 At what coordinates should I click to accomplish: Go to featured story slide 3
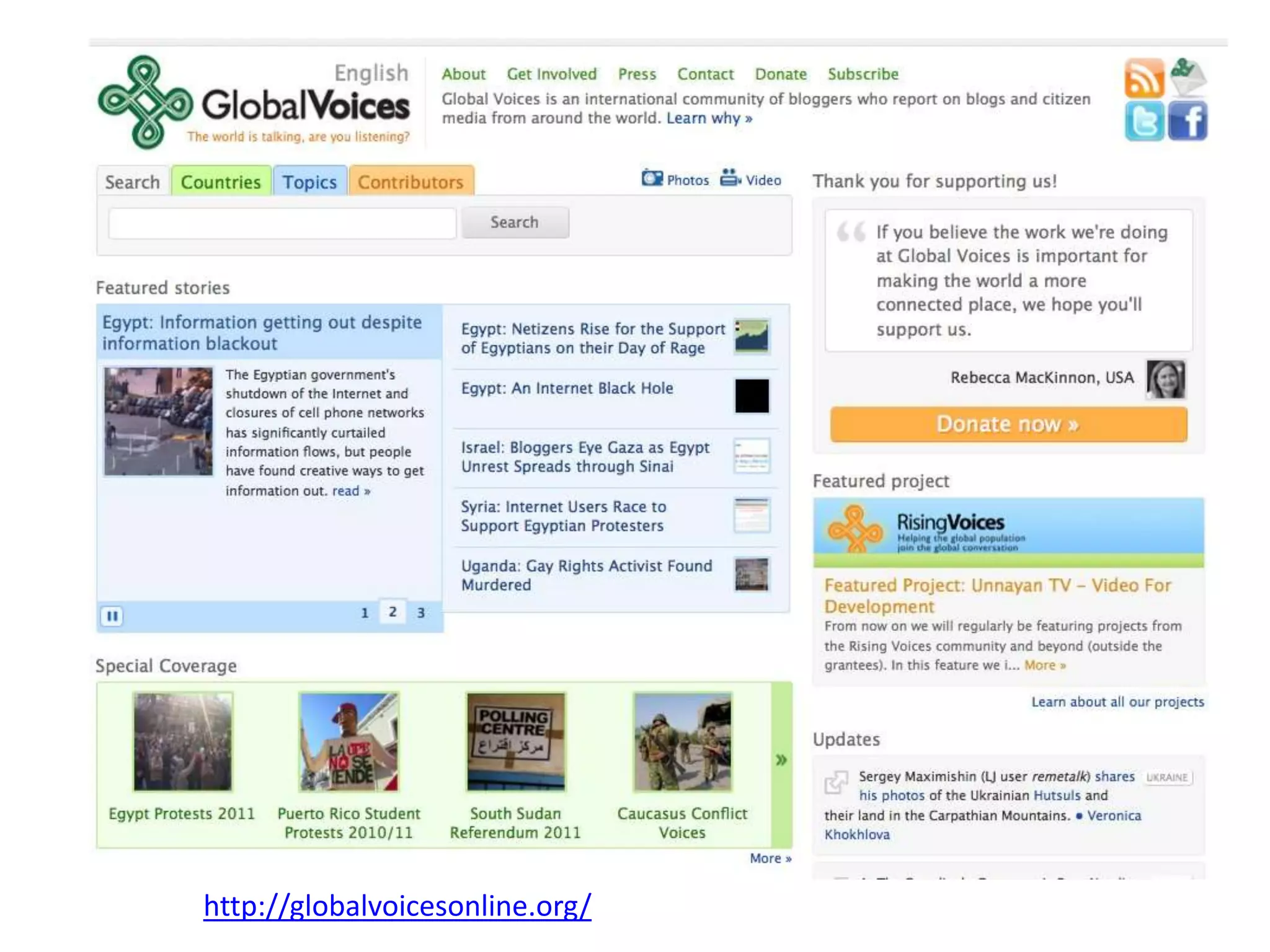421,613
